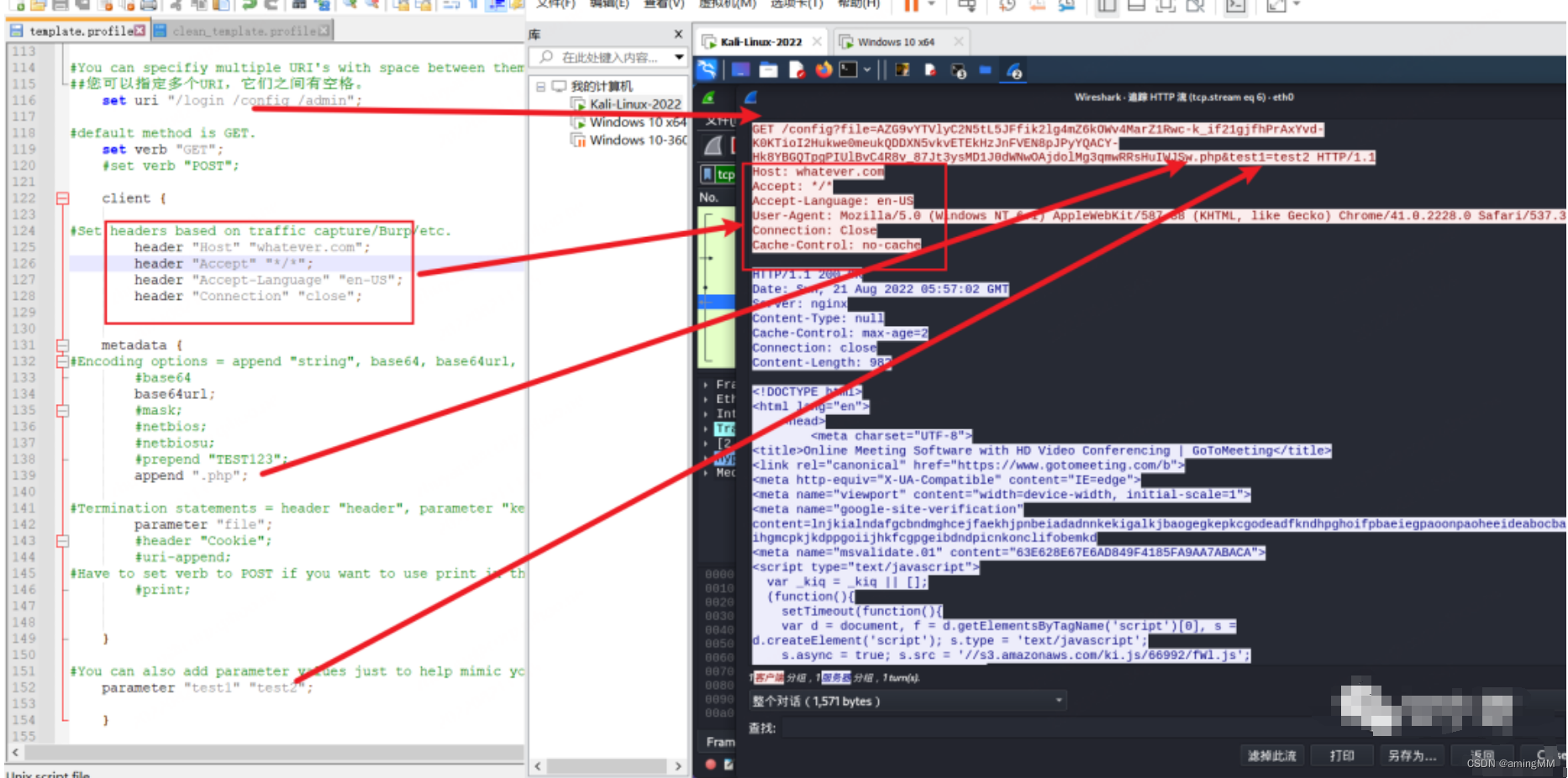Collapse the fold marker at line 143
The height and width of the screenshot is (778, 1568).
(62, 541)
